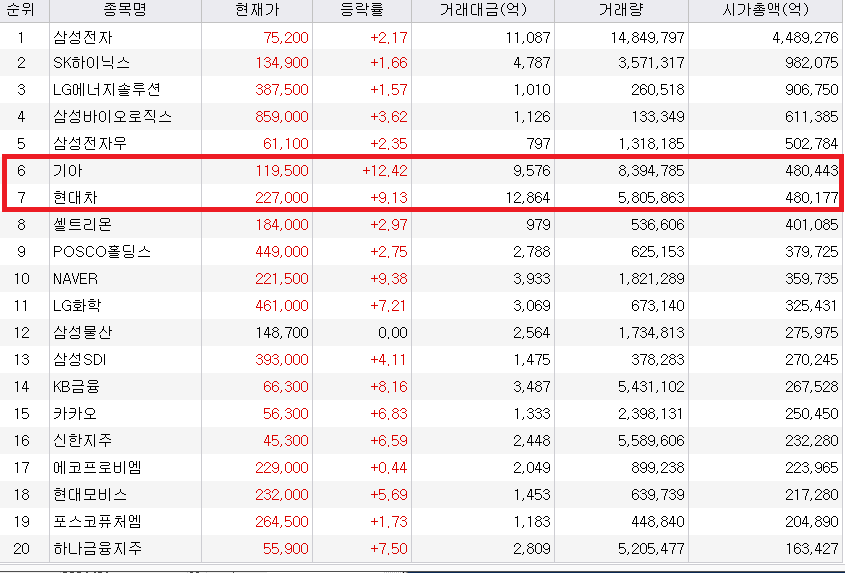Click the +12.42 change rate cell
The height and width of the screenshot is (573, 845).
click(x=385, y=171)
